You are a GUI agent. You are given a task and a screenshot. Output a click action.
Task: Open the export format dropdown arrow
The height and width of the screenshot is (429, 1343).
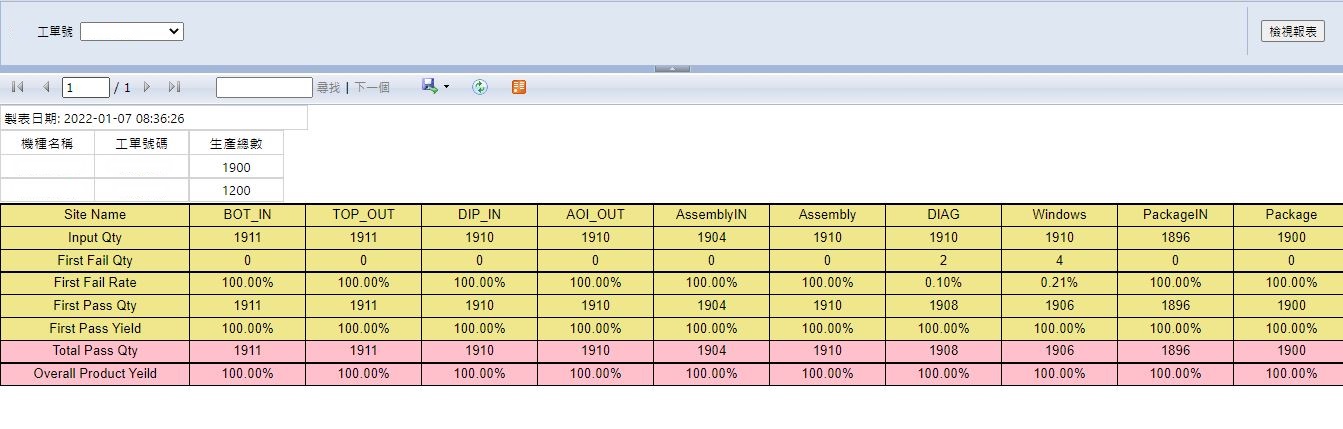(446, 87)
